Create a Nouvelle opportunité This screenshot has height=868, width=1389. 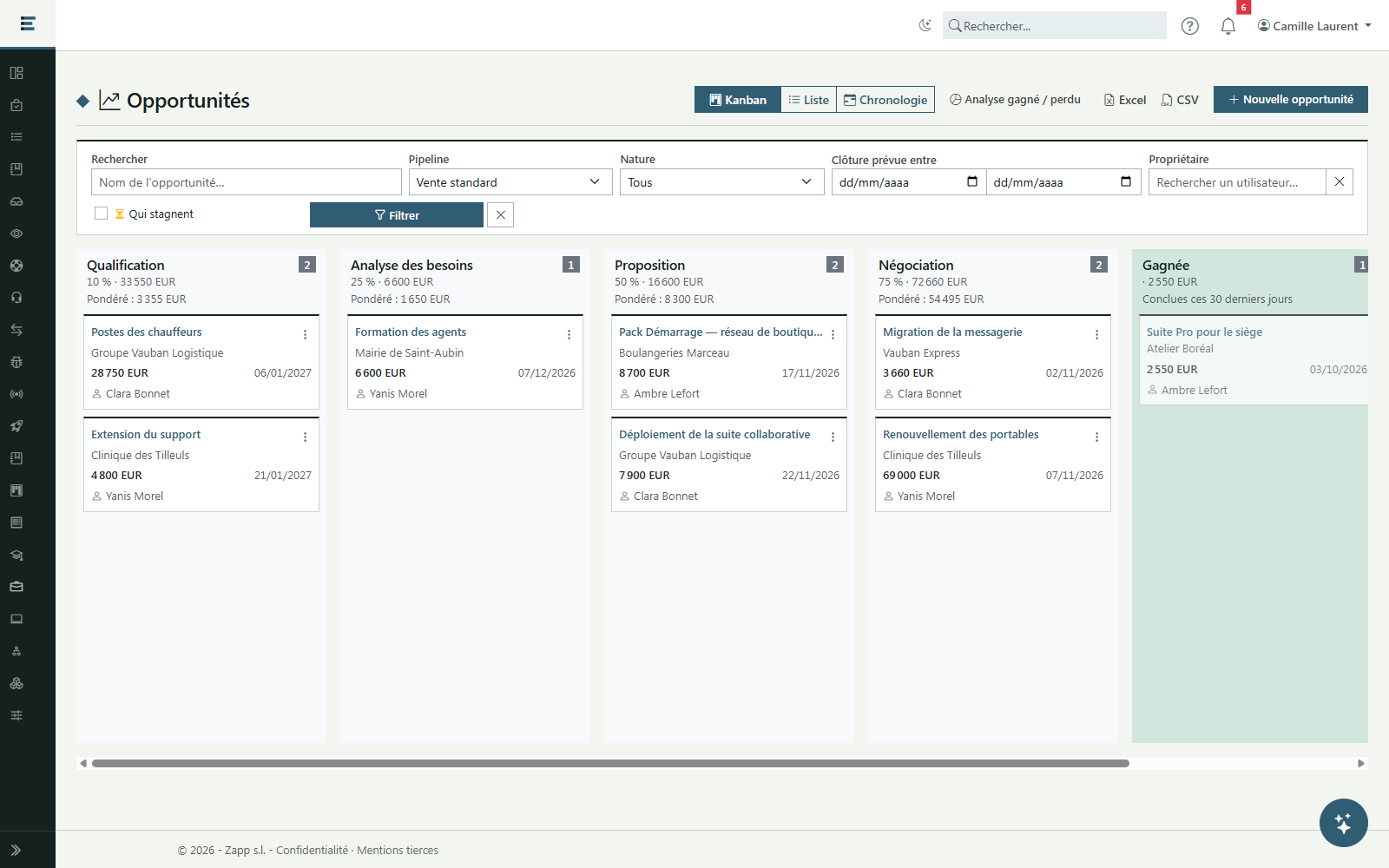(1291, 100)
